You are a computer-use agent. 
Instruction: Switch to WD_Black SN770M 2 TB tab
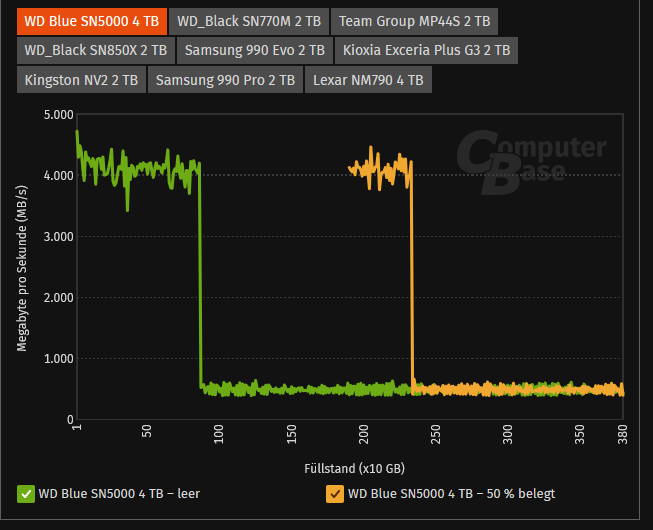pos(249,21)
